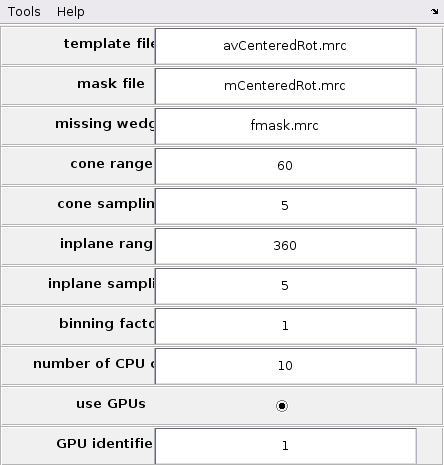The image size is (444, 465).
Task: Click the inplane range field showing 360
Action: (286, 246)
